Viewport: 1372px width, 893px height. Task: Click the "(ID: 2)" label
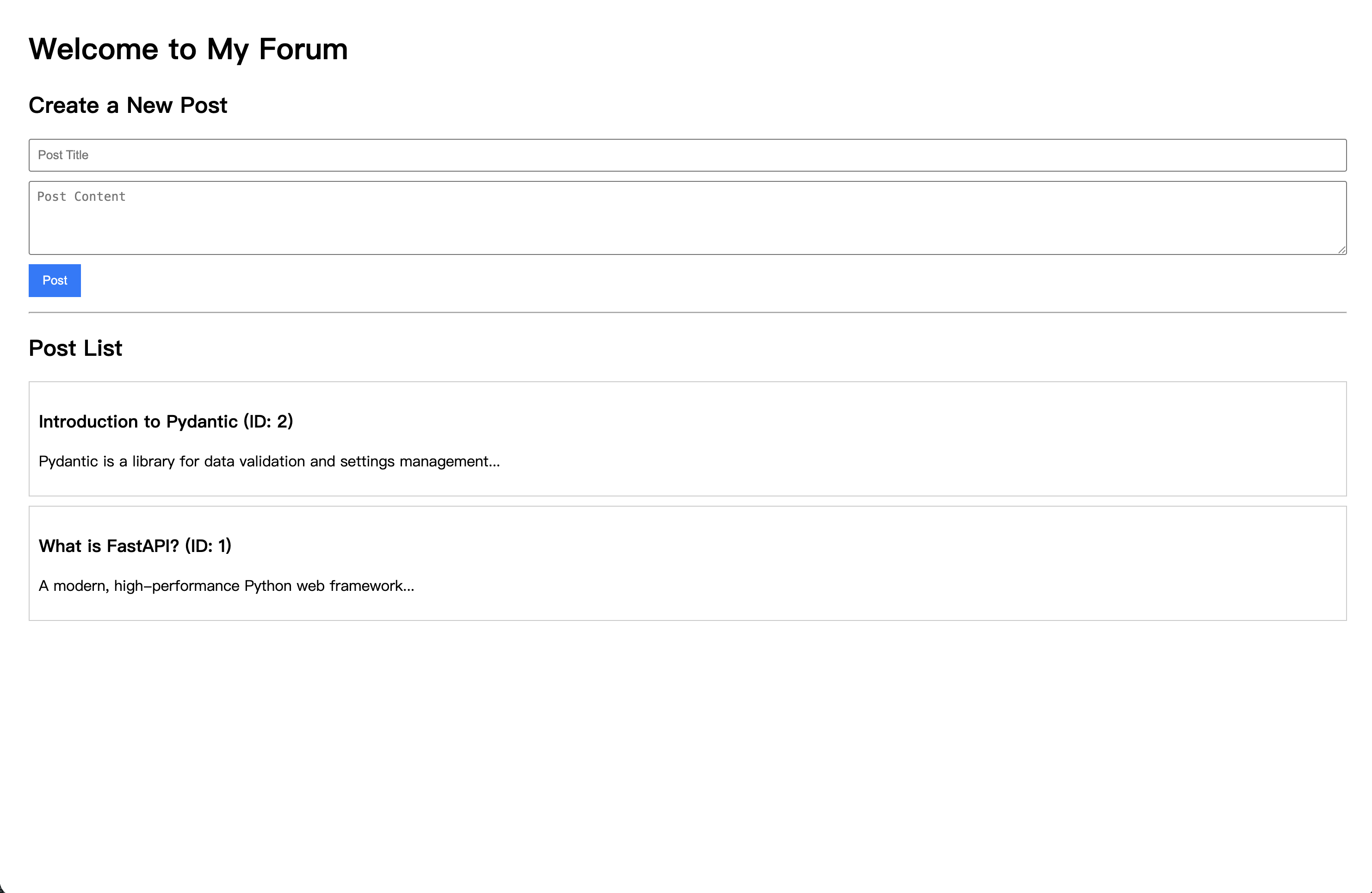(268, 422)
